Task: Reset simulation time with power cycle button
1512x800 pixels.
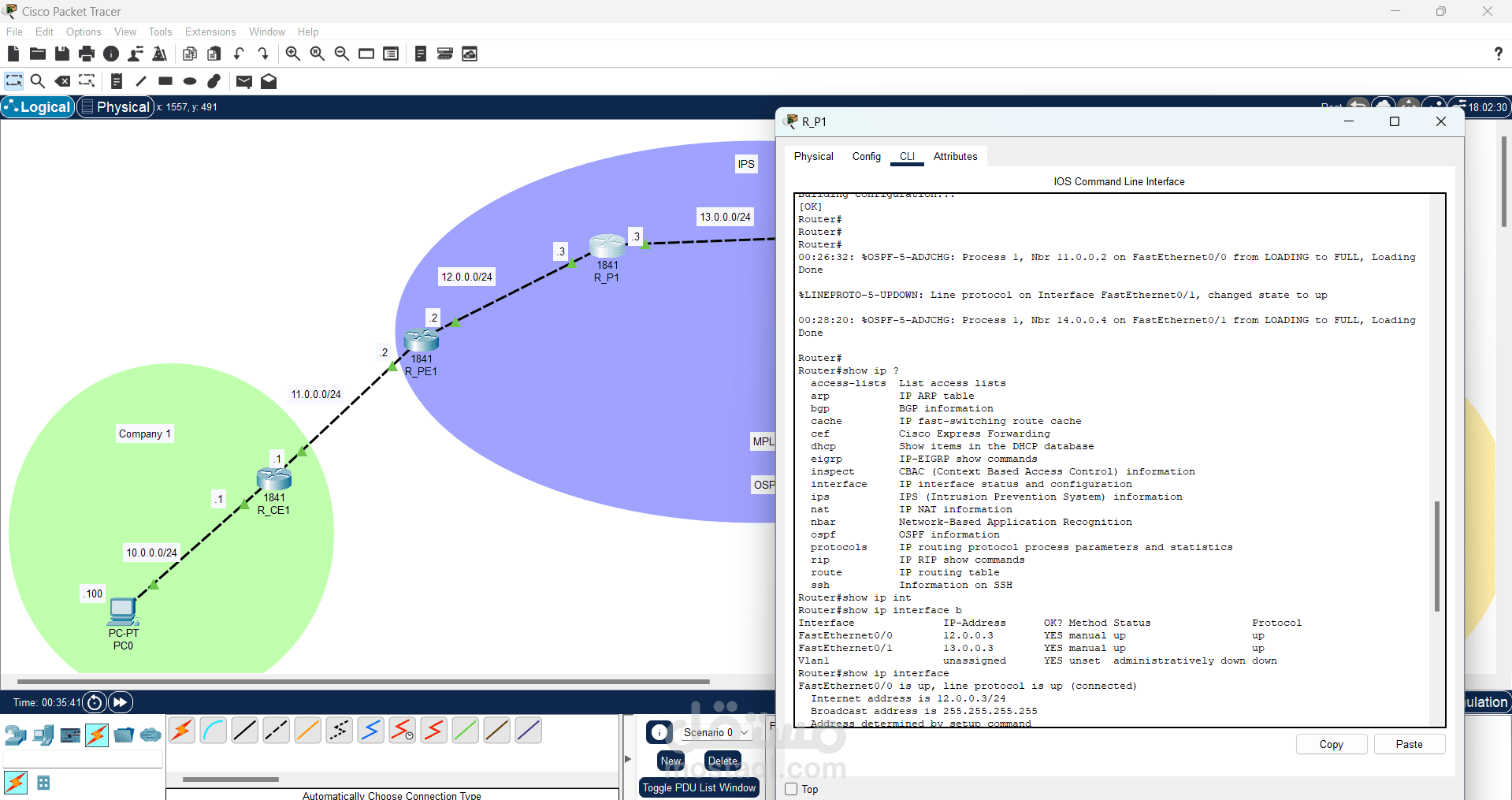Action: click(x=95, y=702)
